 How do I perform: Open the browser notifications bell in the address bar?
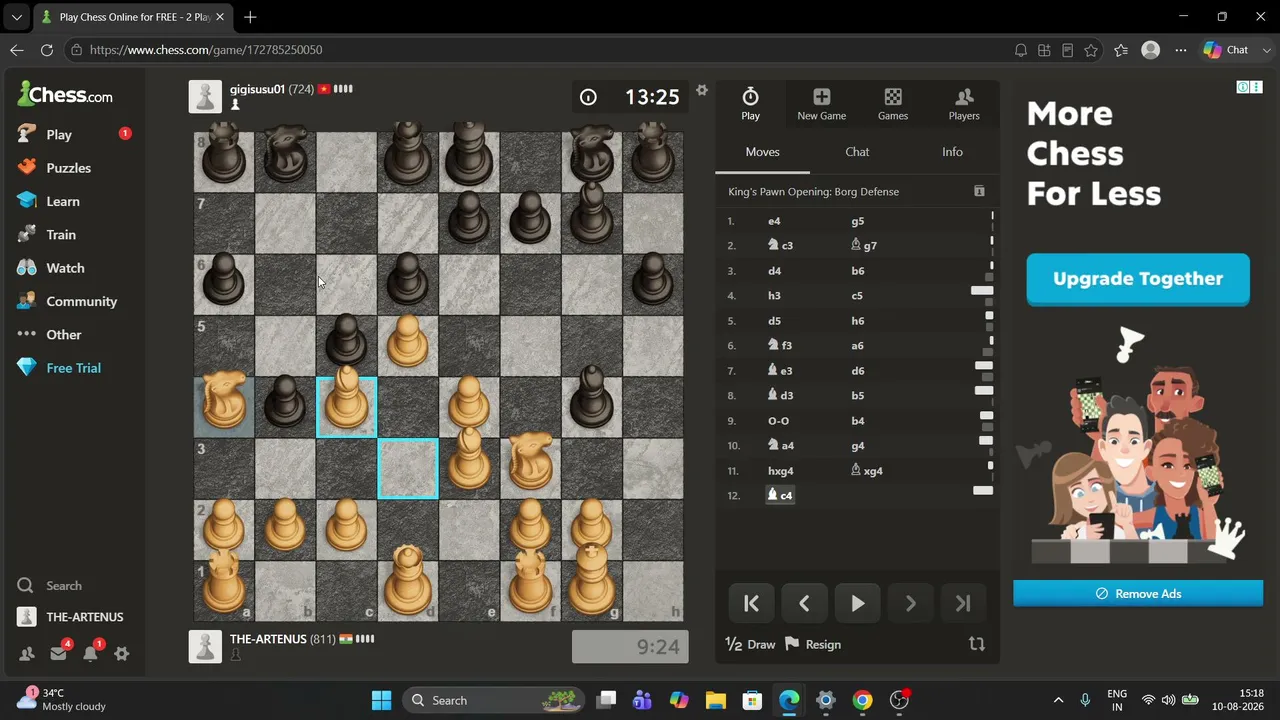click(x=1021, y=50)
